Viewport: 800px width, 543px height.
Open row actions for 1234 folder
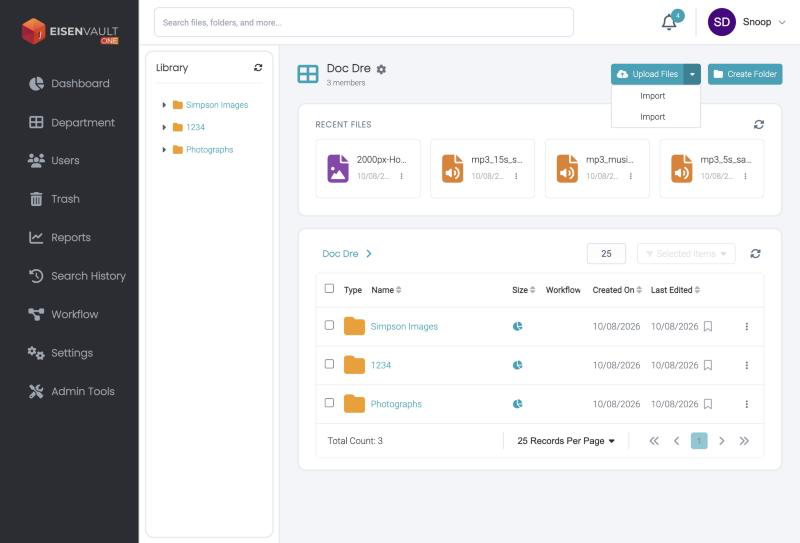746,365
